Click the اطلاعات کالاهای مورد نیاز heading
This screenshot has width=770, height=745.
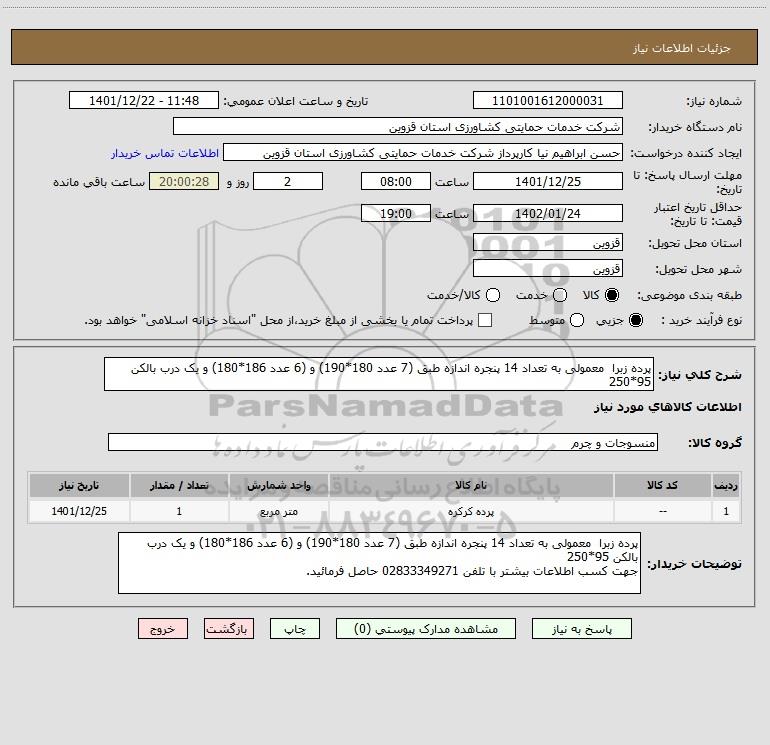click(x=667, y=407)
